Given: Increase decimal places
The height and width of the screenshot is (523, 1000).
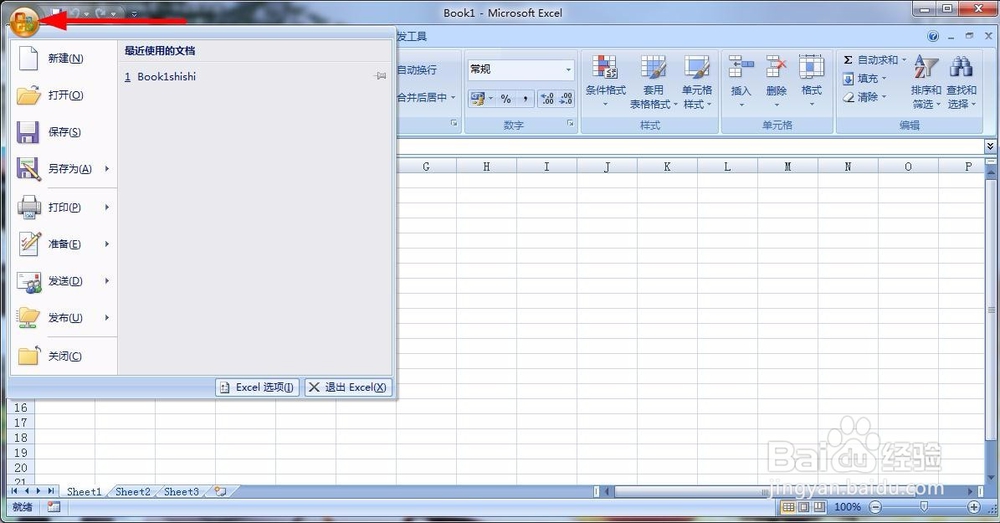Looking at the screenshot, I should (x=547, y=99).
